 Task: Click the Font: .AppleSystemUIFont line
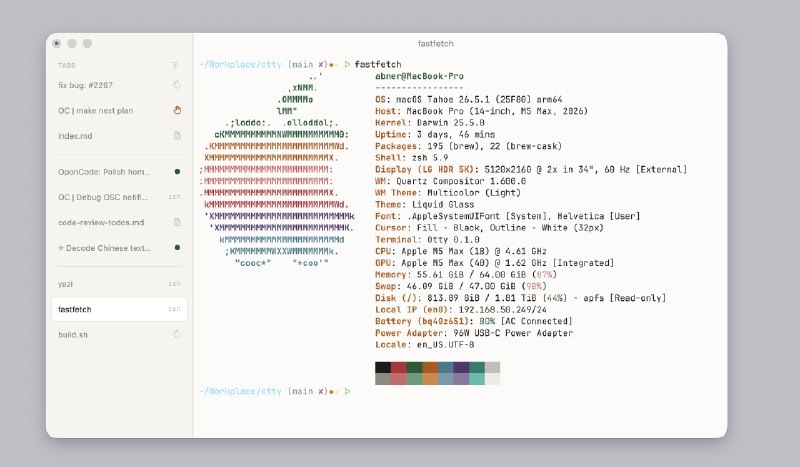[x=508, y=216]
